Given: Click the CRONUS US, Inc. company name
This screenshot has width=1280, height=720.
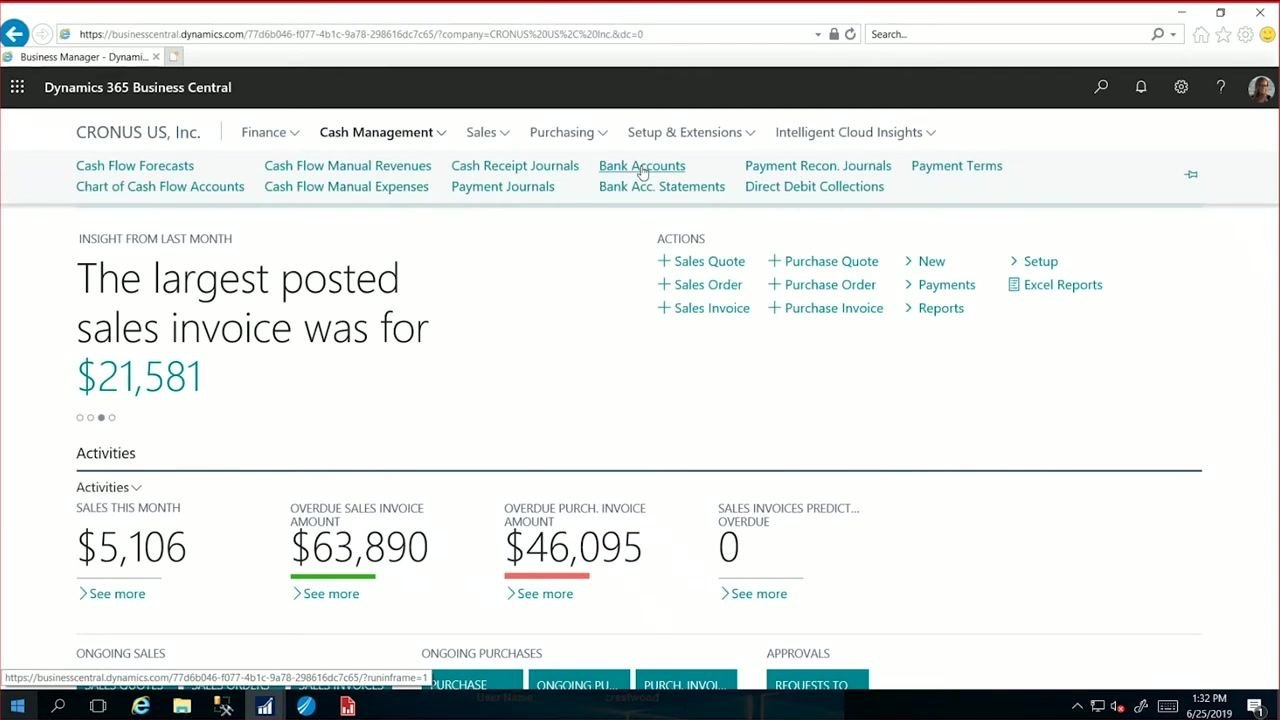Looking at the screenshot, I should 138,132.
